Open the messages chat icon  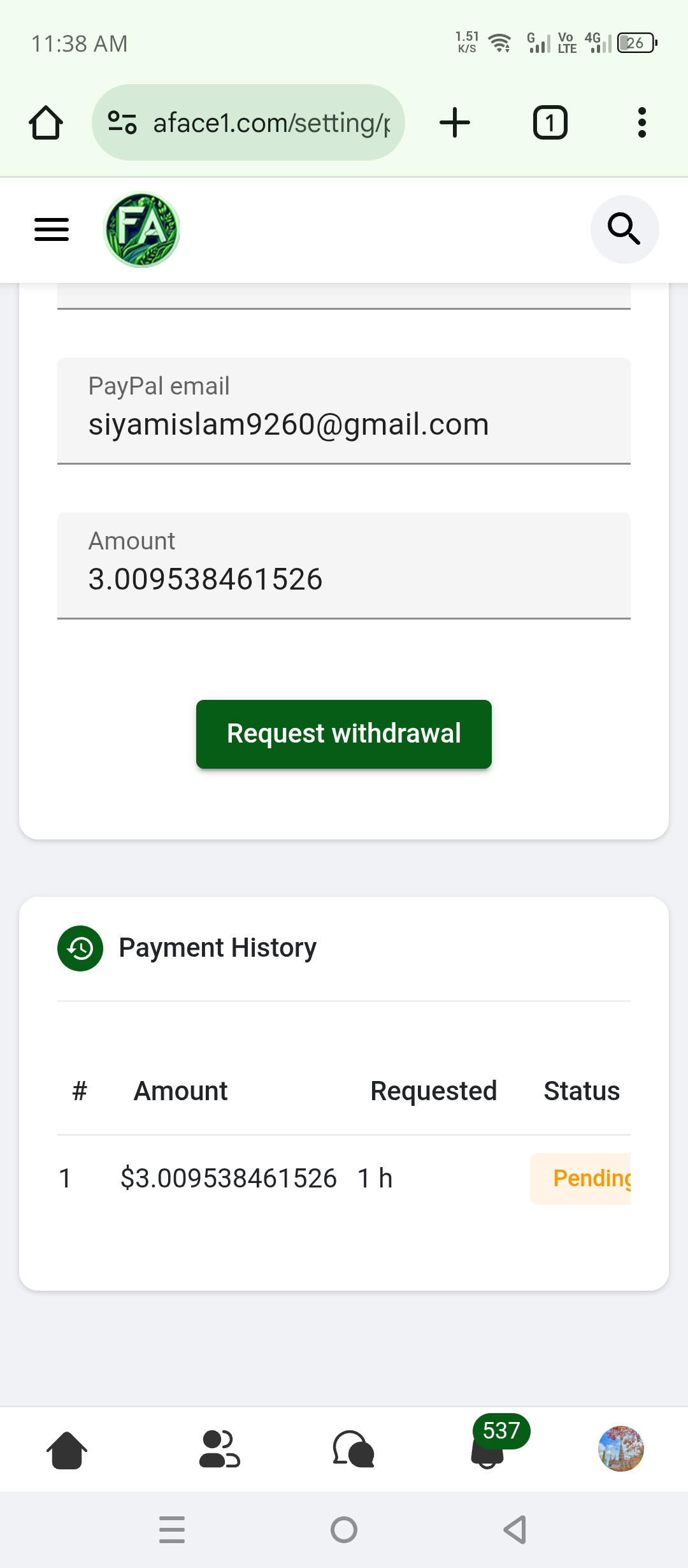[354, 1450]
